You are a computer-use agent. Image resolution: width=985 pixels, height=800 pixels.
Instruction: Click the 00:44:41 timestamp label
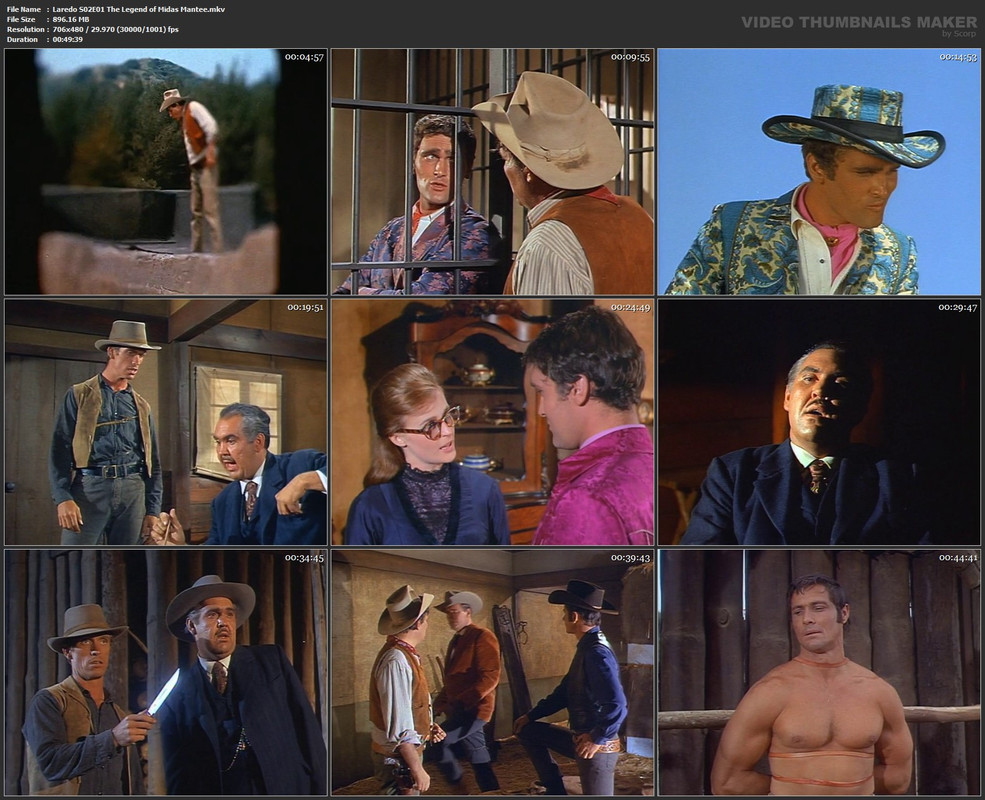pyautogui.click(x=958, y=558)
